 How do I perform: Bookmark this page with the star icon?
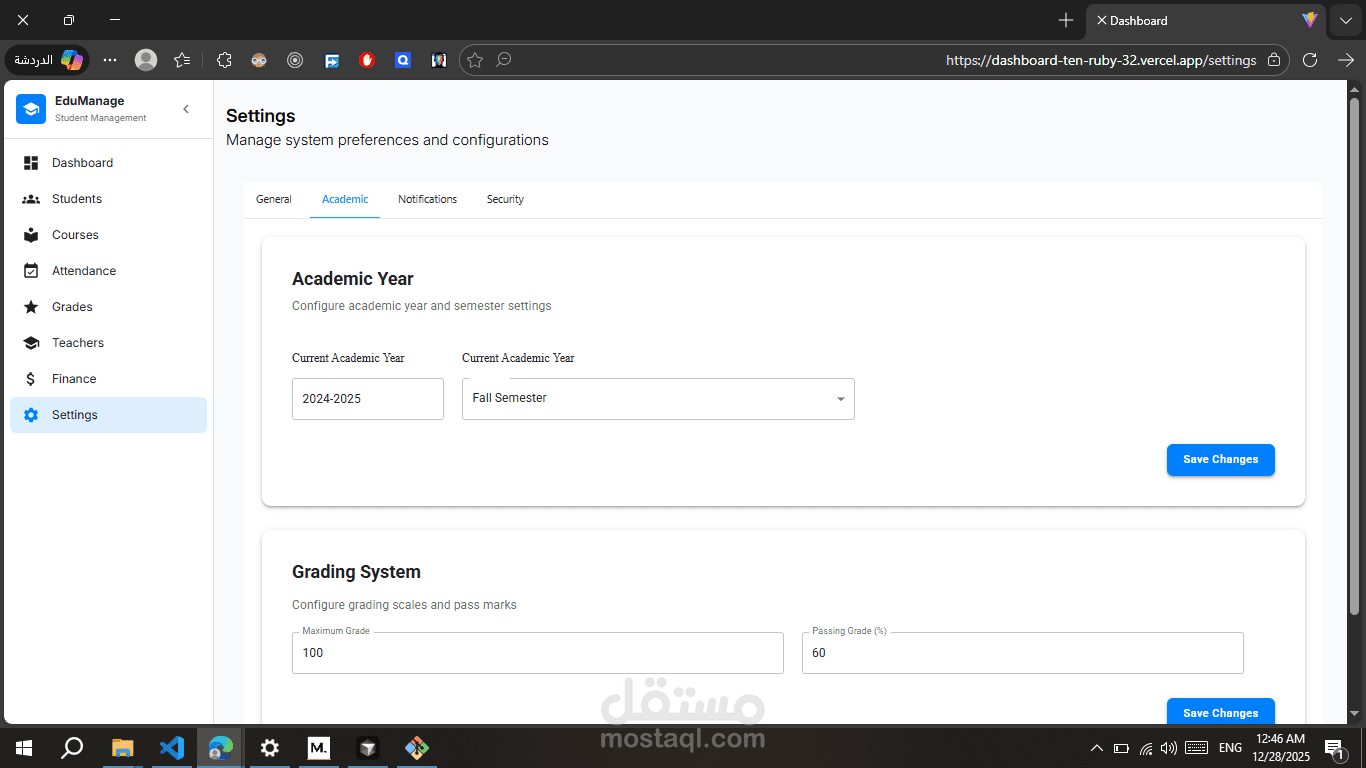point(475,60)
